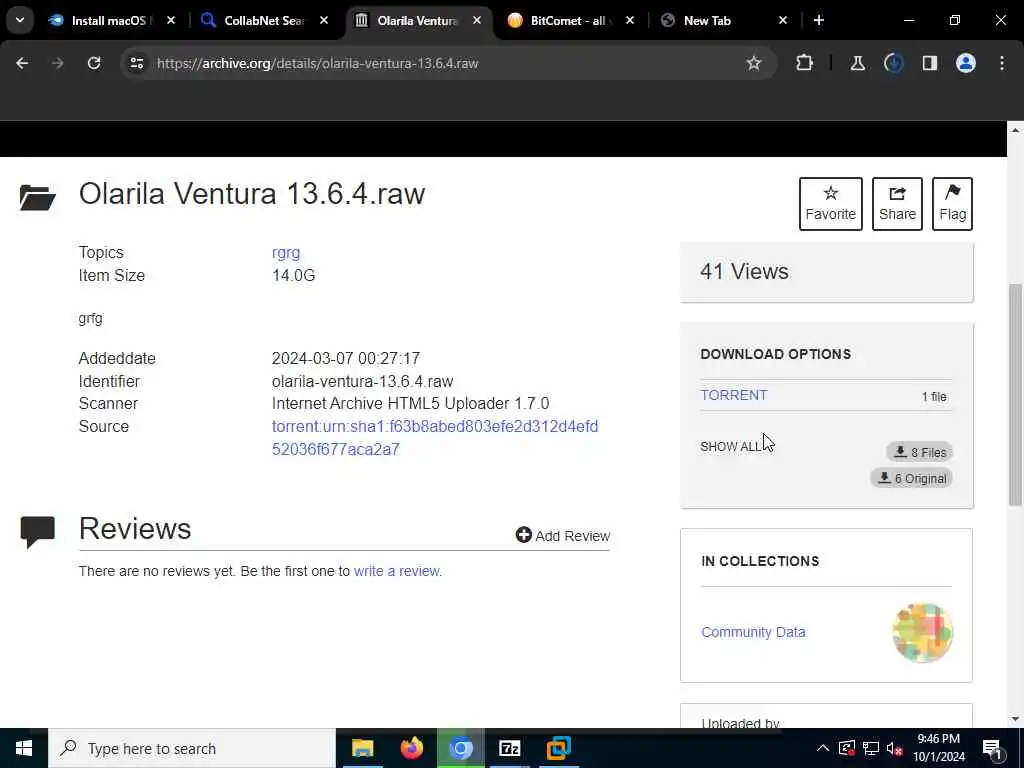Screen dimensions: 1024x768
Task: Open Chrome Labs flask icon
Action: [x=857, y=63]
